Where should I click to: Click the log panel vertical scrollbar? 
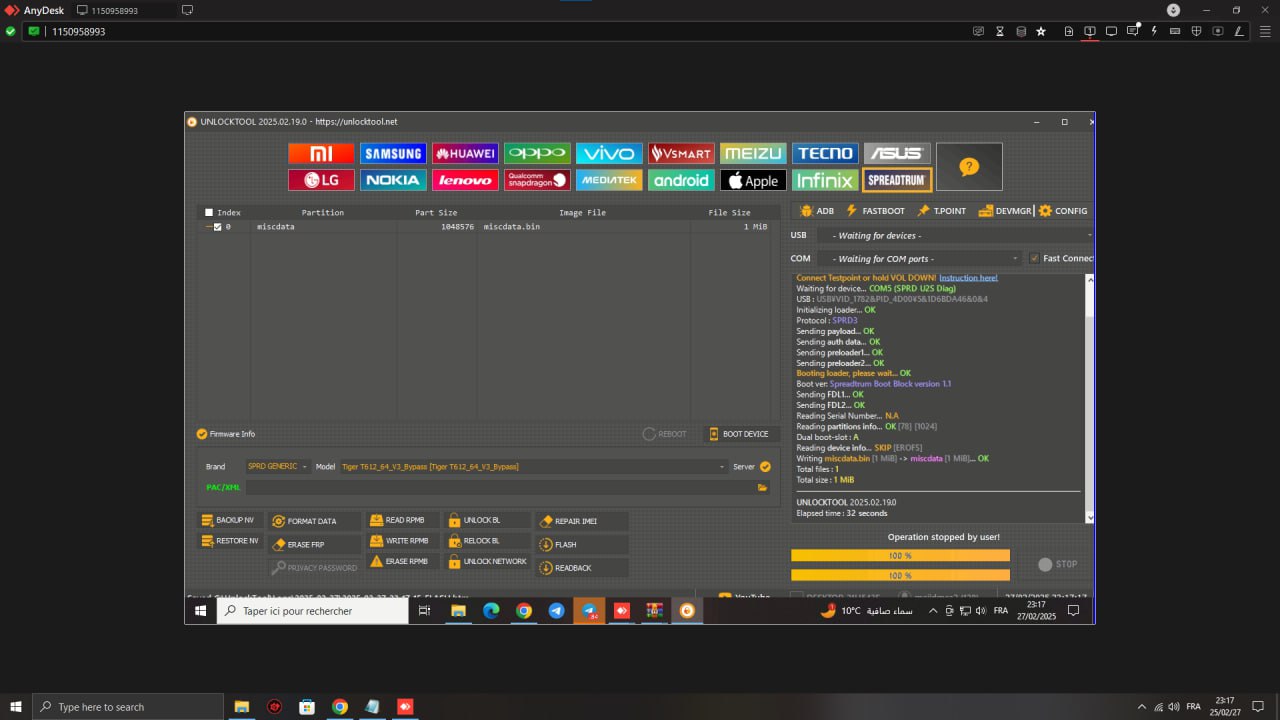click(x=1090, y=398)
